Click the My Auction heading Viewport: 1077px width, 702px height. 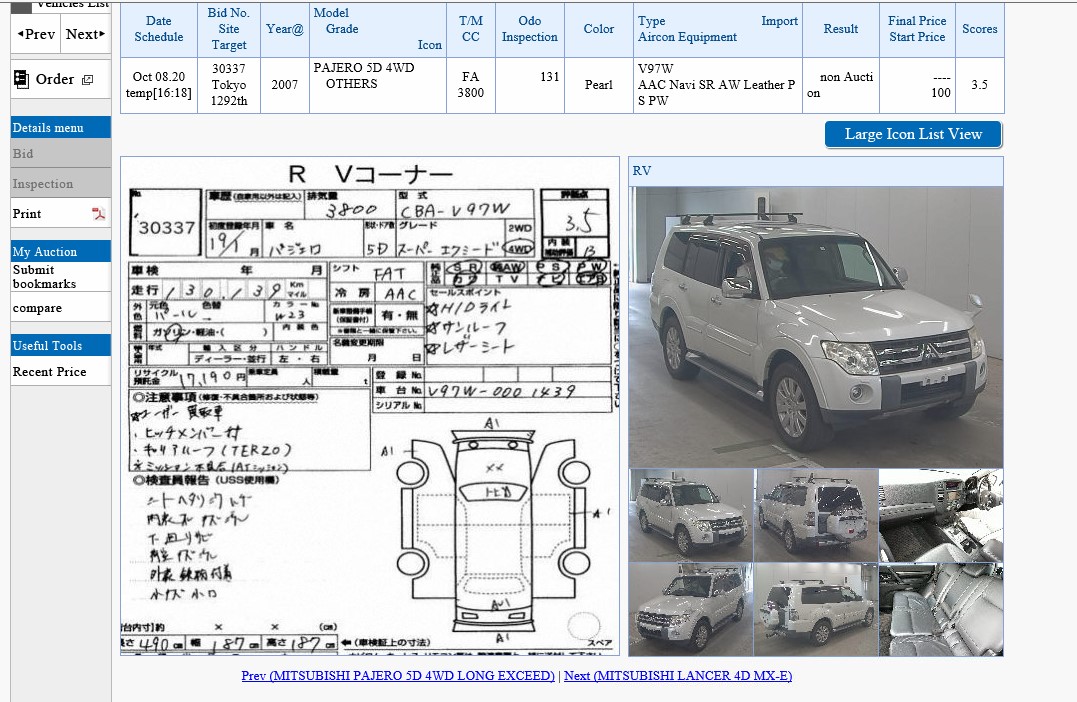point(60,251)
